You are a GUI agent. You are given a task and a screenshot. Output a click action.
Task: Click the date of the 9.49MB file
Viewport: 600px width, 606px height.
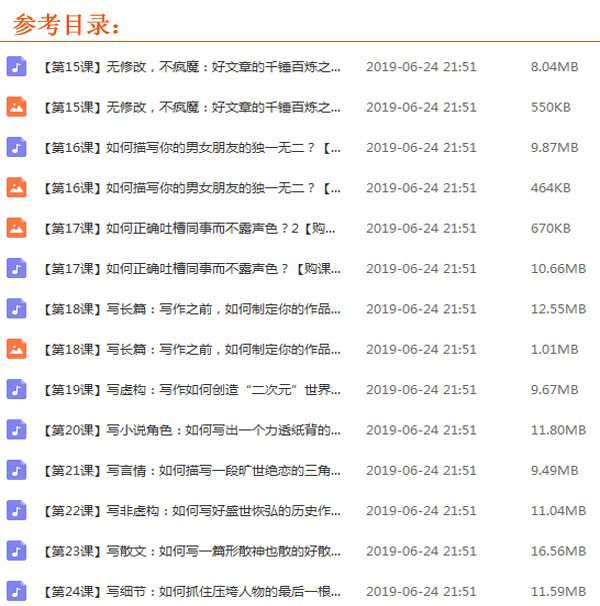click(x=421, y=470)
